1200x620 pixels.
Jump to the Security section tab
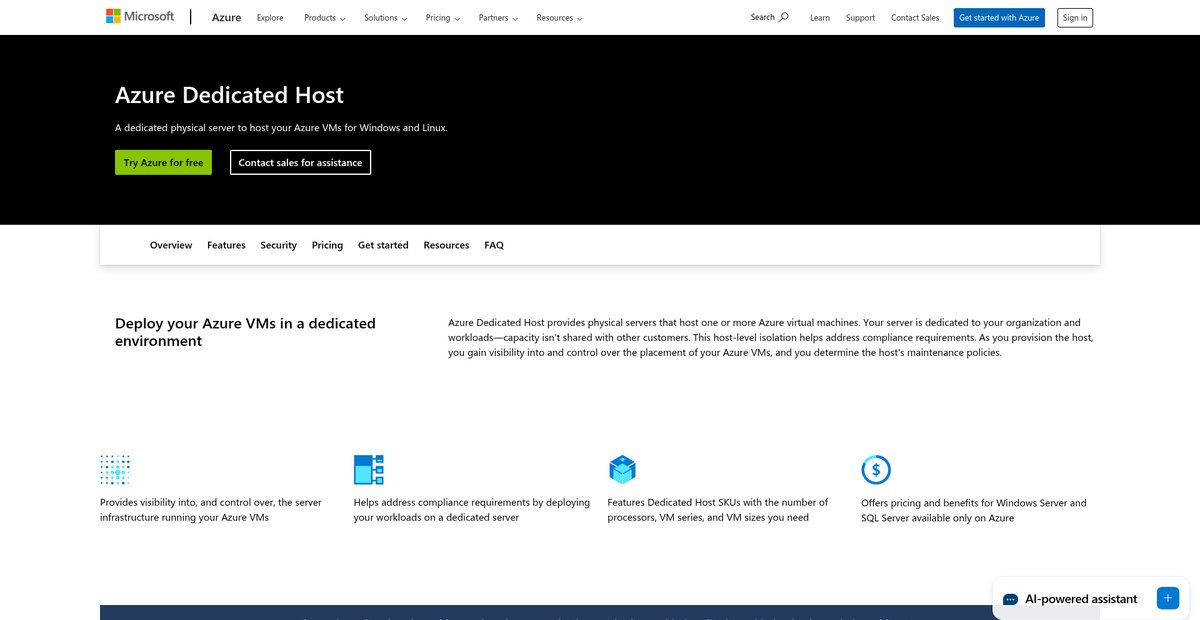(x=278, y=245)
